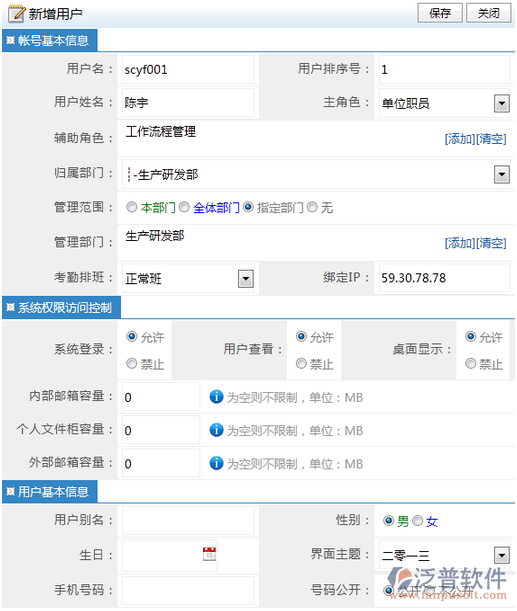Open the 考勤排班 dropdown

(245, 279)
